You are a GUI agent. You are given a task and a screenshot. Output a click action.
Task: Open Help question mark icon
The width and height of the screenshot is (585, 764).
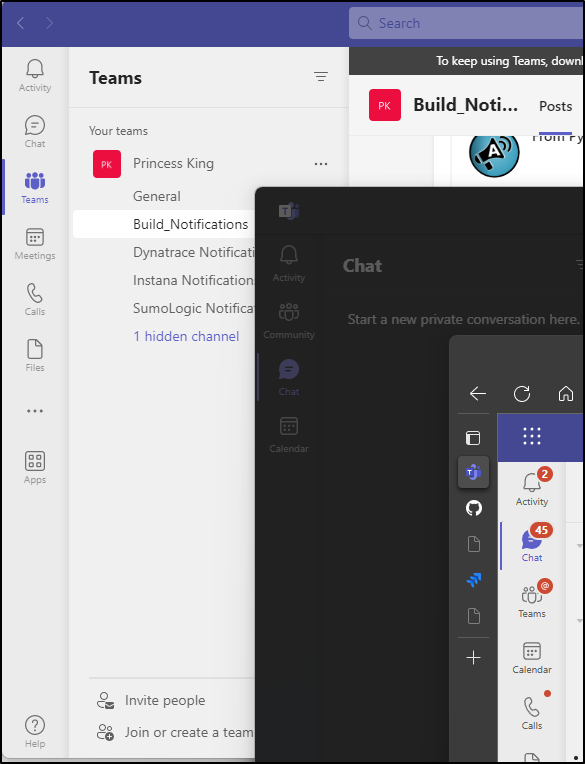[x=35, y=731]
